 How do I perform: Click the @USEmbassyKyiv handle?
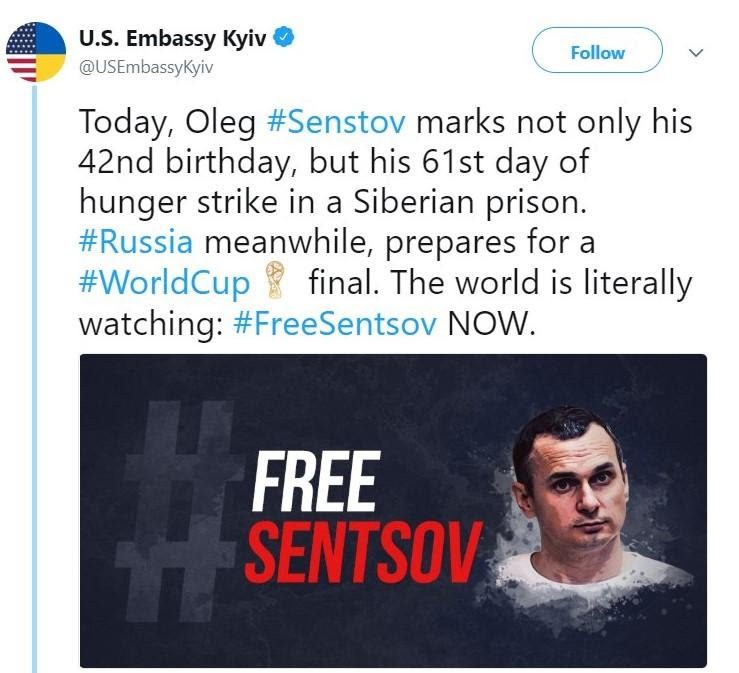[x=146, y=67]
